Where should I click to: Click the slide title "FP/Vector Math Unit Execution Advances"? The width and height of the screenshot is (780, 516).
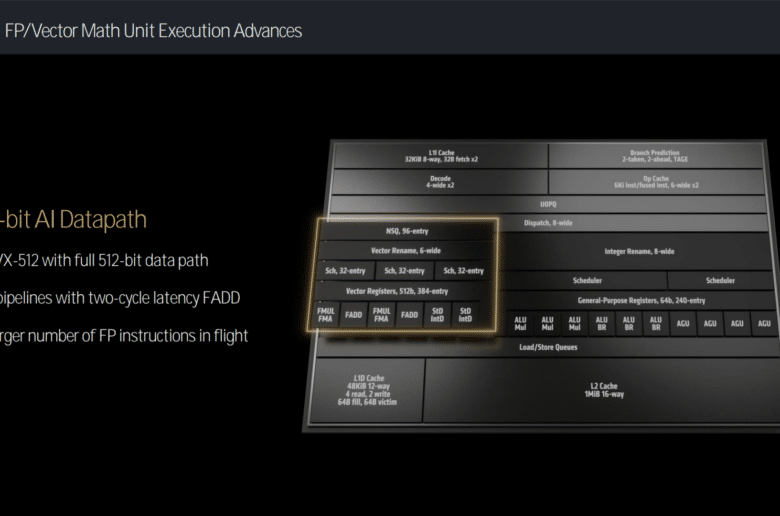point(153,31)
